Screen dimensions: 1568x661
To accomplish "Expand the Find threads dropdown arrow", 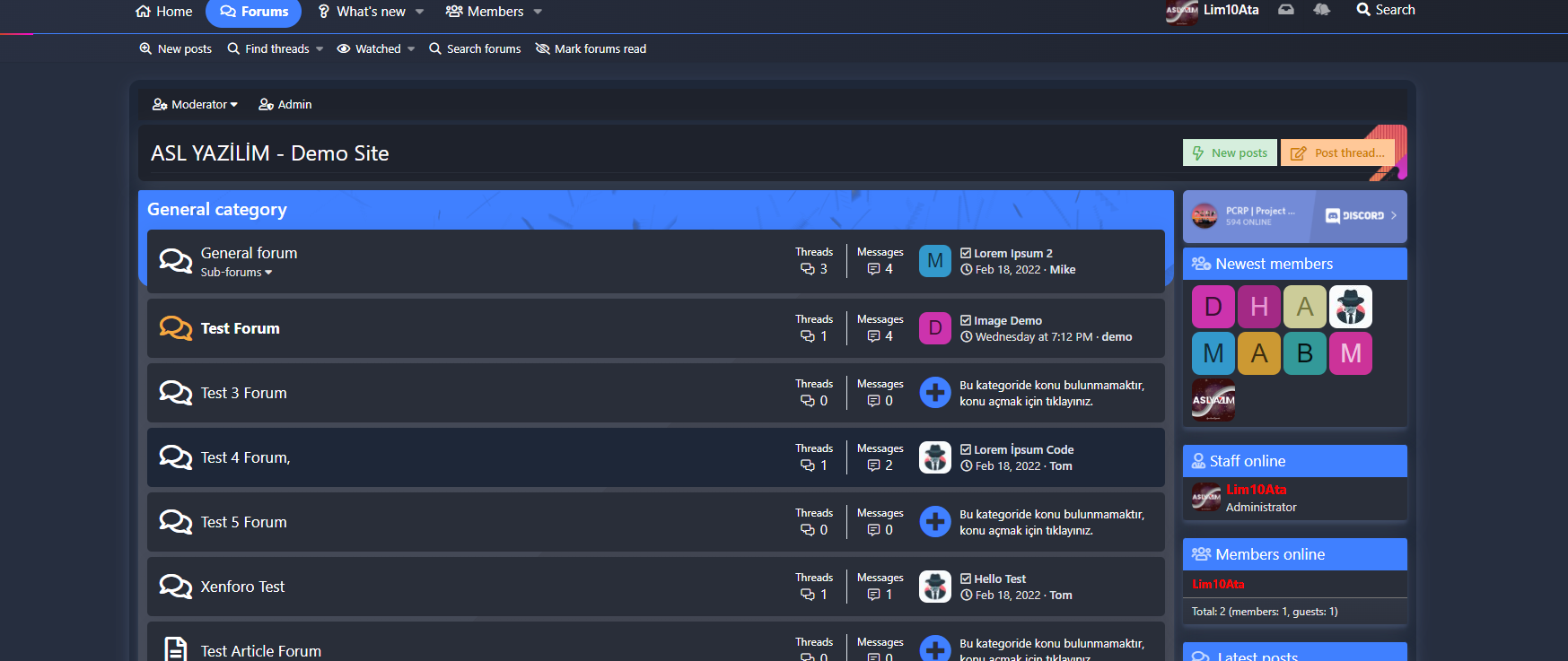I will (x=320, y=48).
